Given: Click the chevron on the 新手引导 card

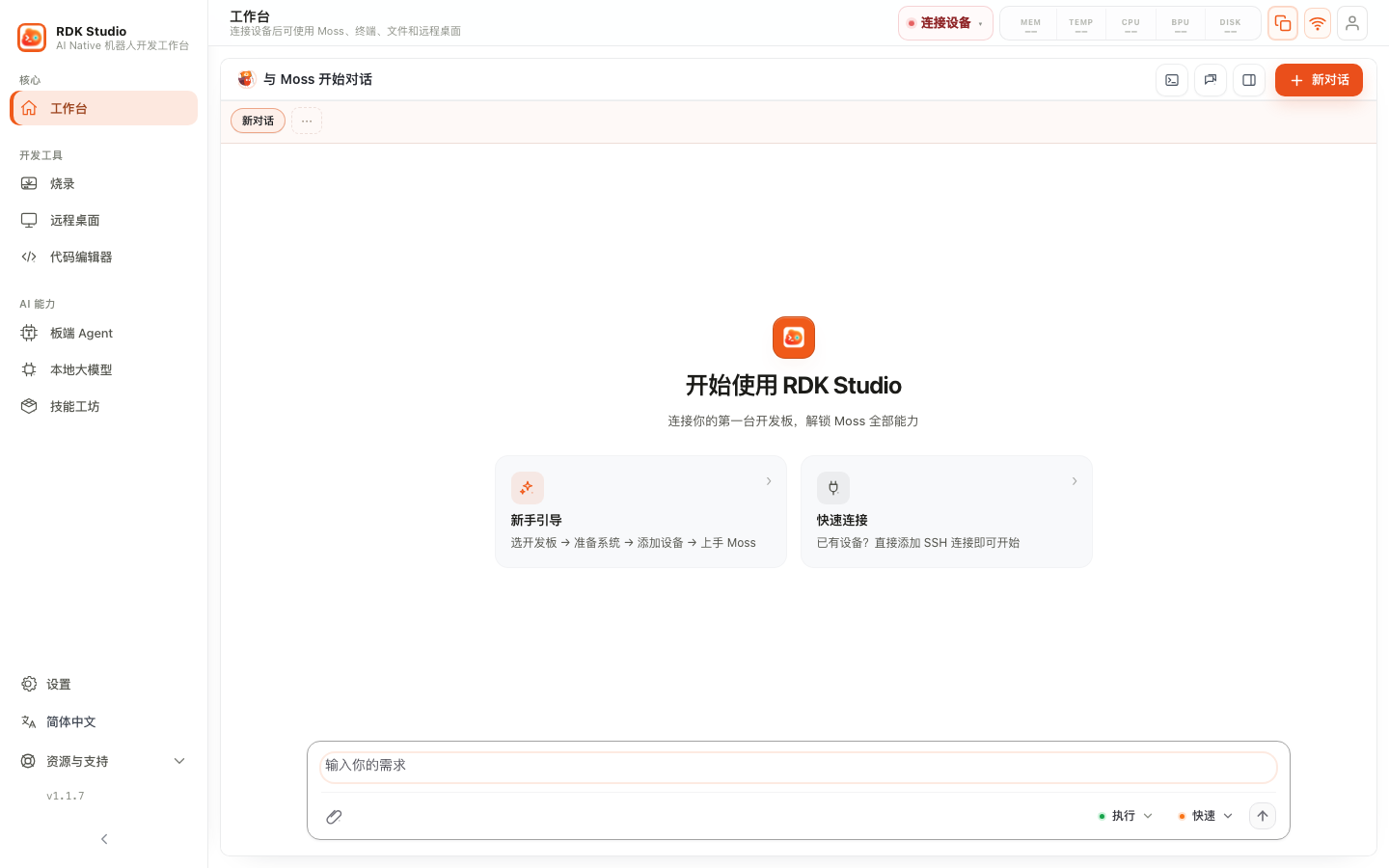Looking at the screenshot, I should point(769,481).
